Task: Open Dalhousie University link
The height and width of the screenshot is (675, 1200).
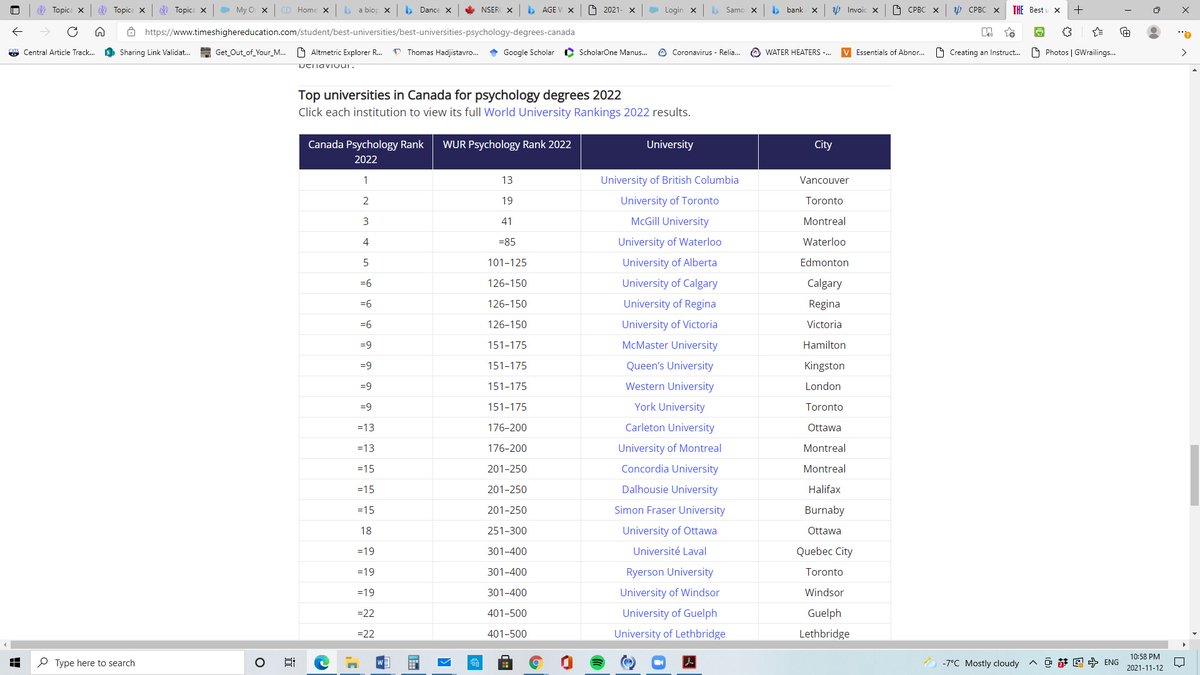Action: tap(669, 489)
